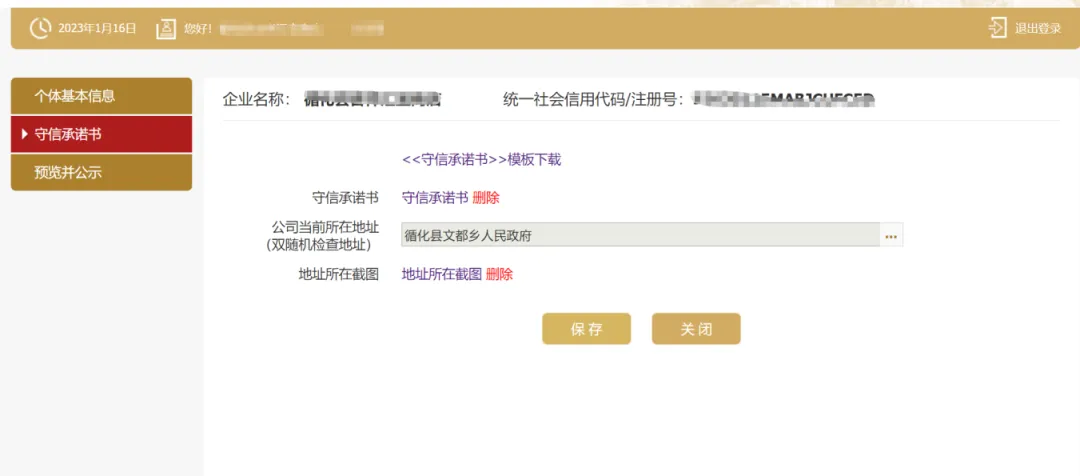Click the 守信承诺书 field label on the left
Viewport: 1080px width, 476px height.
[x=346, y=198]
